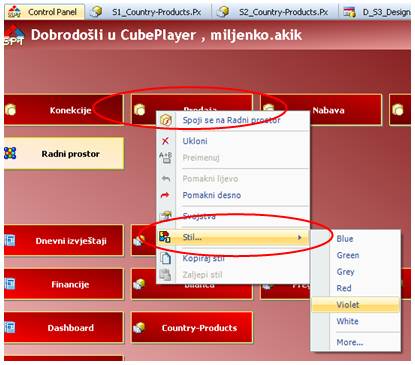Click the cube icon on Country-Products tile
The image size is (415, 365).
(139, 328)
